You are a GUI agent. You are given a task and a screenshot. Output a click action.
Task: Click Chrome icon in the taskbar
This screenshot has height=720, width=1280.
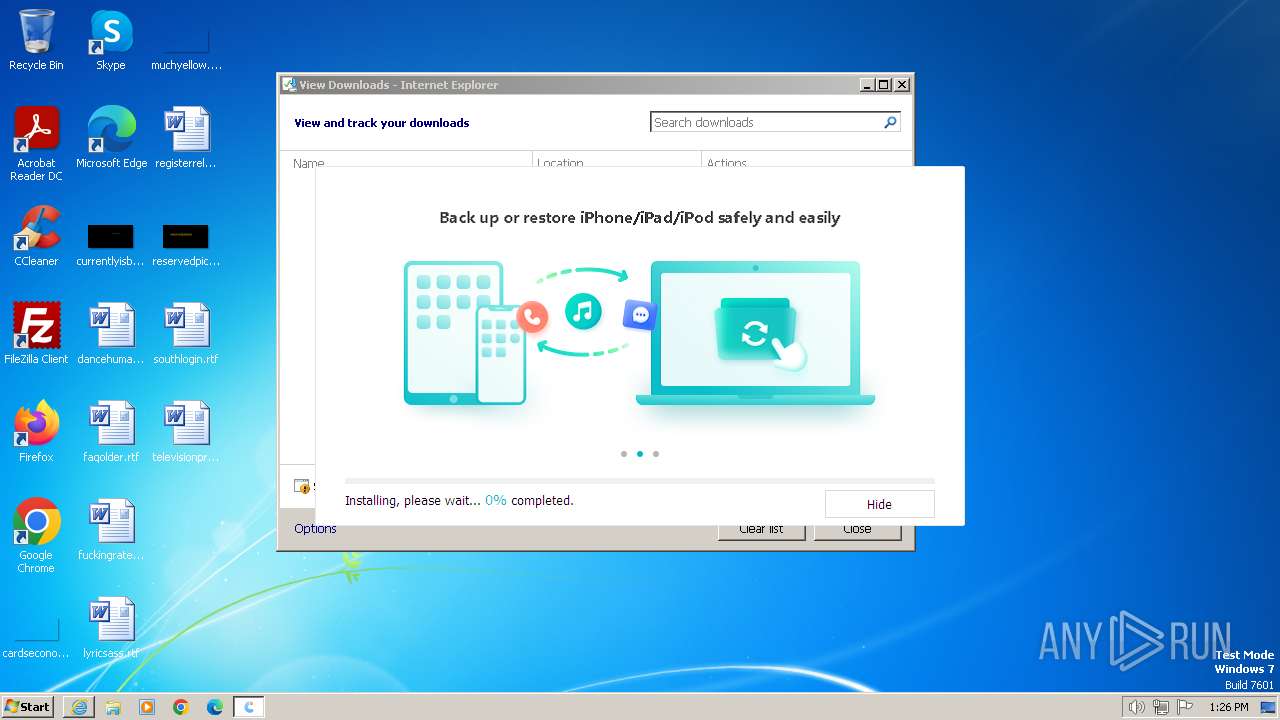tap(181, 707)
